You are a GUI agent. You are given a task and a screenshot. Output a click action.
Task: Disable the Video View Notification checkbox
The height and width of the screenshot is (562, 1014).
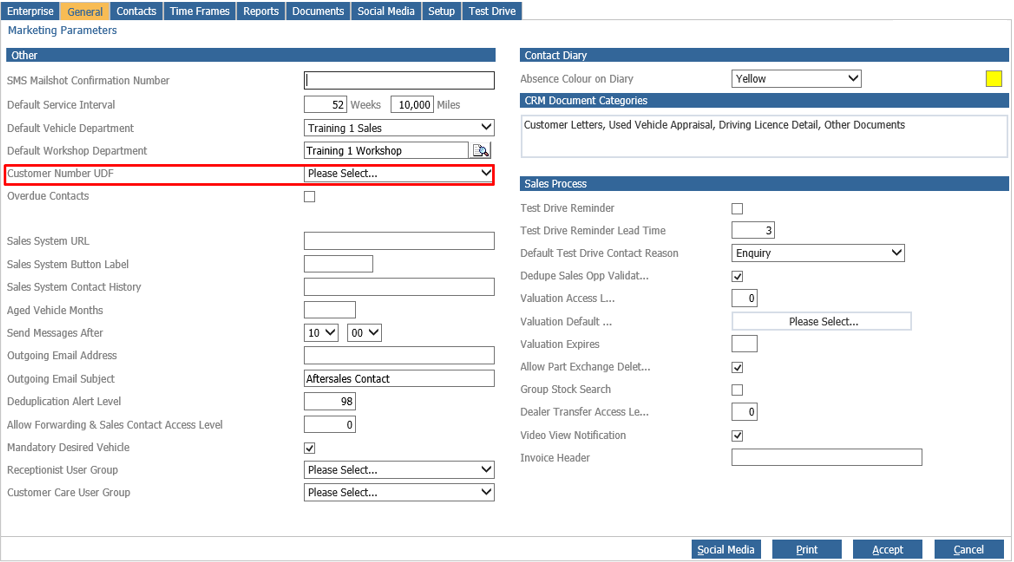737,435
